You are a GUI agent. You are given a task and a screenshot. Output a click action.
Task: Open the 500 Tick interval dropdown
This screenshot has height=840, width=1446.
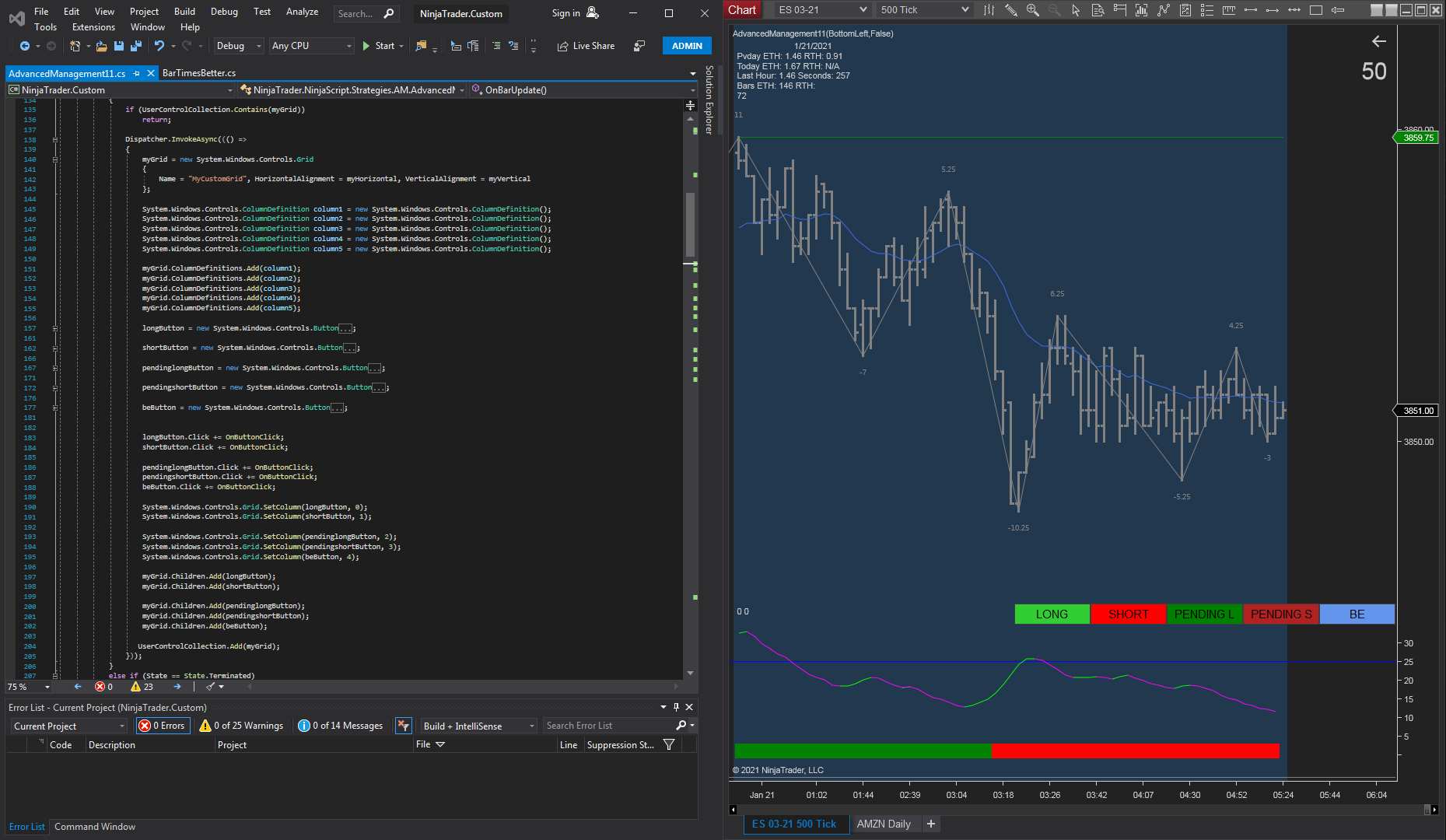pyautogui.click(x=924, y=10)
